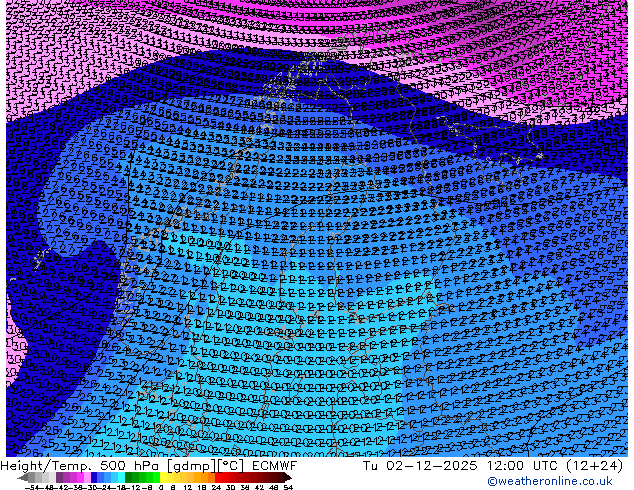Pick the bright green -8 legend swatch
The image size is (634, 490).
pyautogui.click(x=156, y=477)
